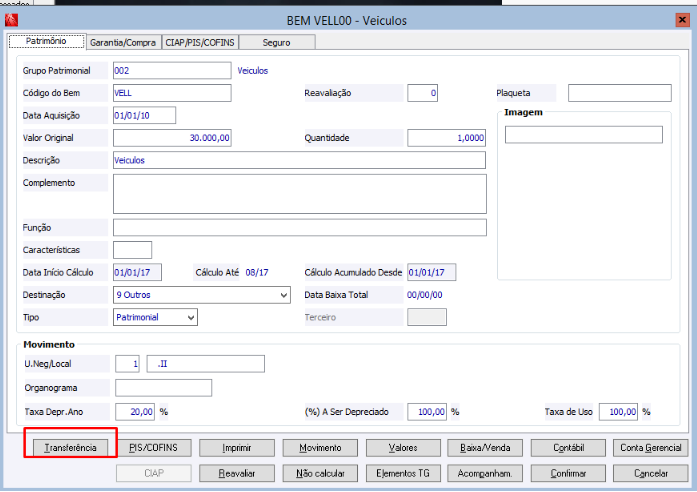
Task: Click the Quantidade field showing 1,0000
Action: (446, 138)
